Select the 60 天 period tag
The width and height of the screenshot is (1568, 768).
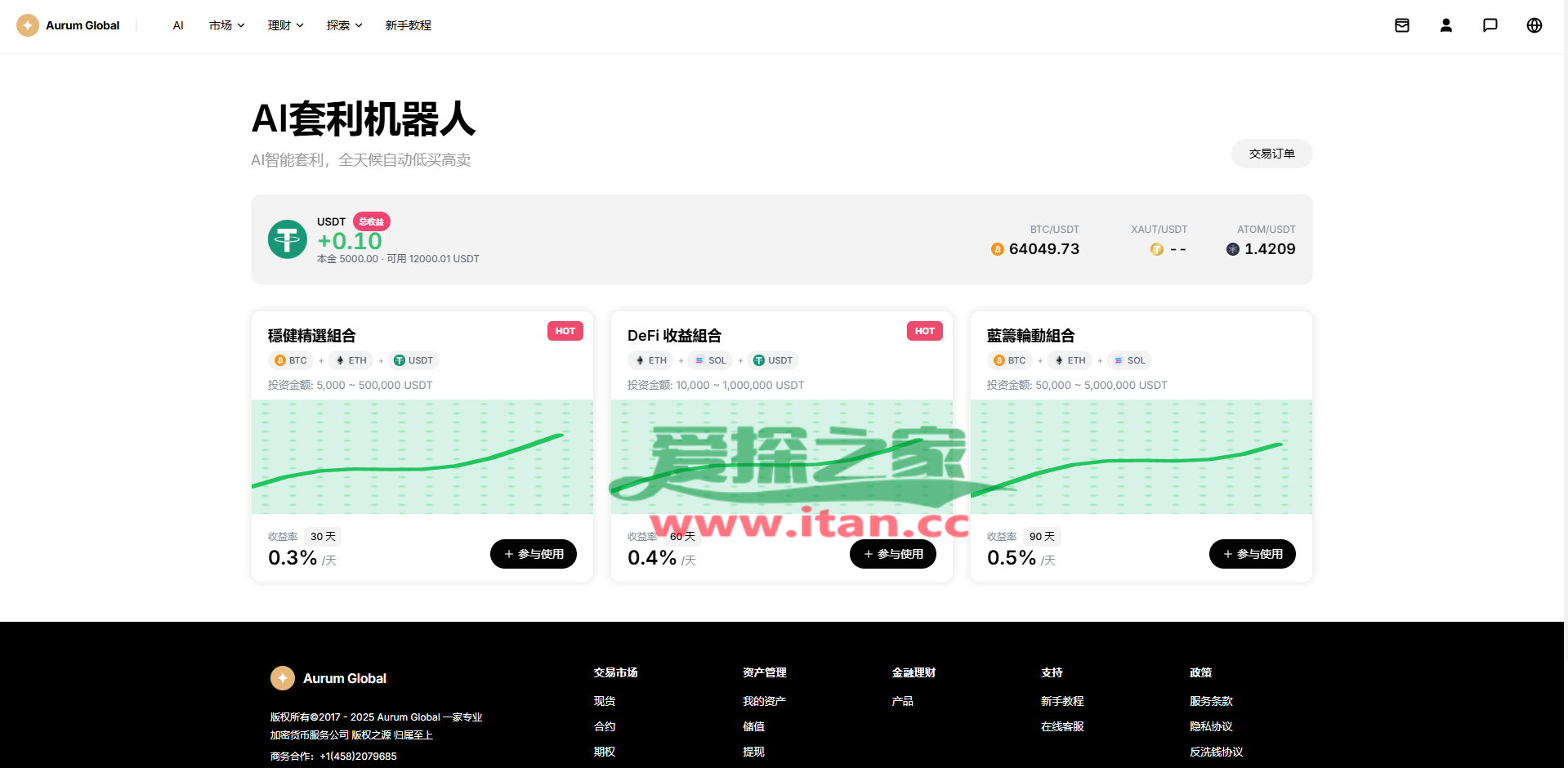[682, 537]
